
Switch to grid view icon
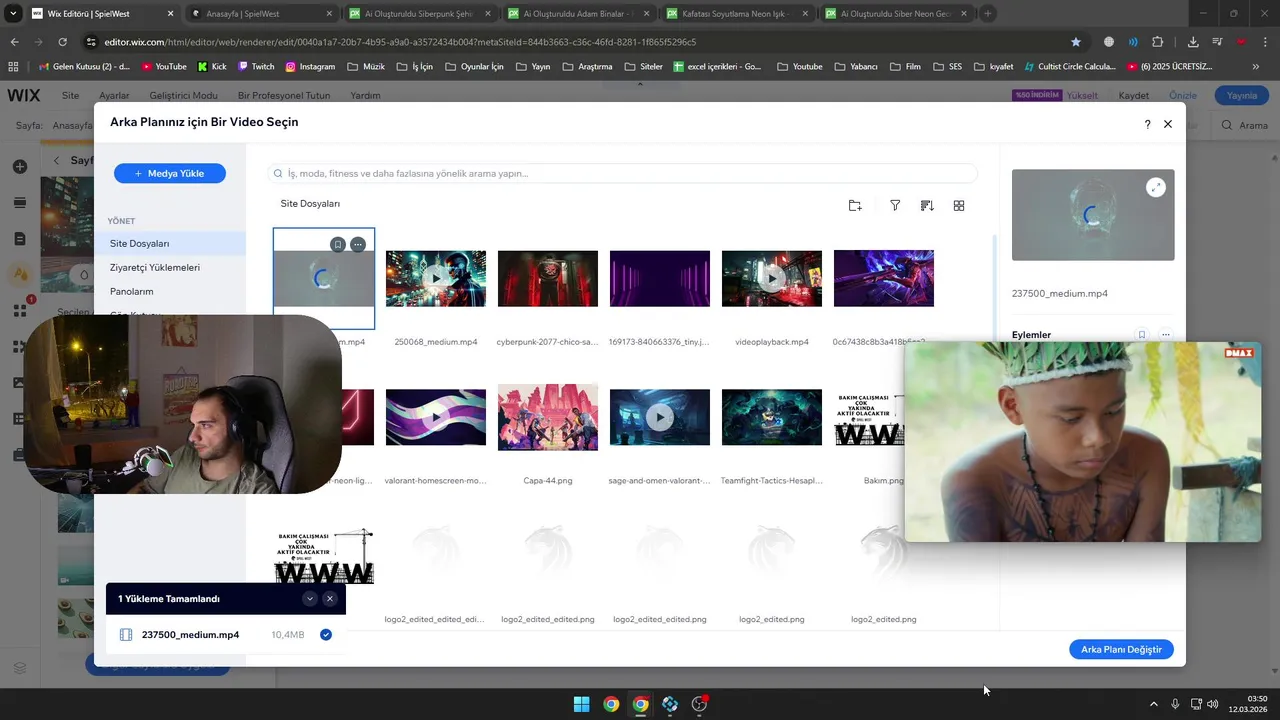(959, 205)
